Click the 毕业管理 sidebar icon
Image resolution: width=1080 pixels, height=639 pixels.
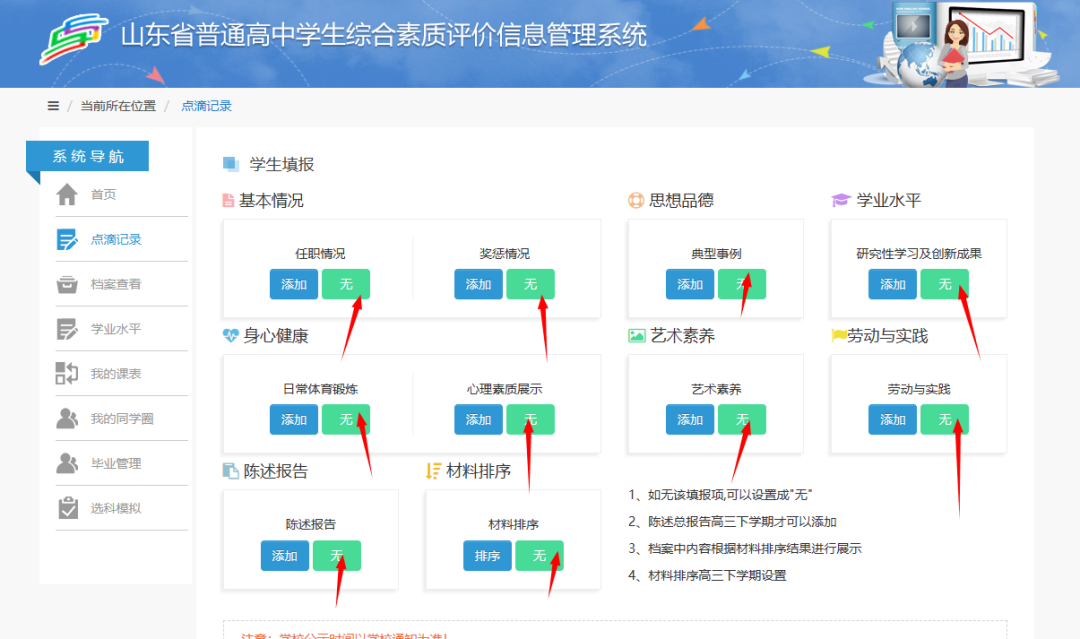click(68, 463)
